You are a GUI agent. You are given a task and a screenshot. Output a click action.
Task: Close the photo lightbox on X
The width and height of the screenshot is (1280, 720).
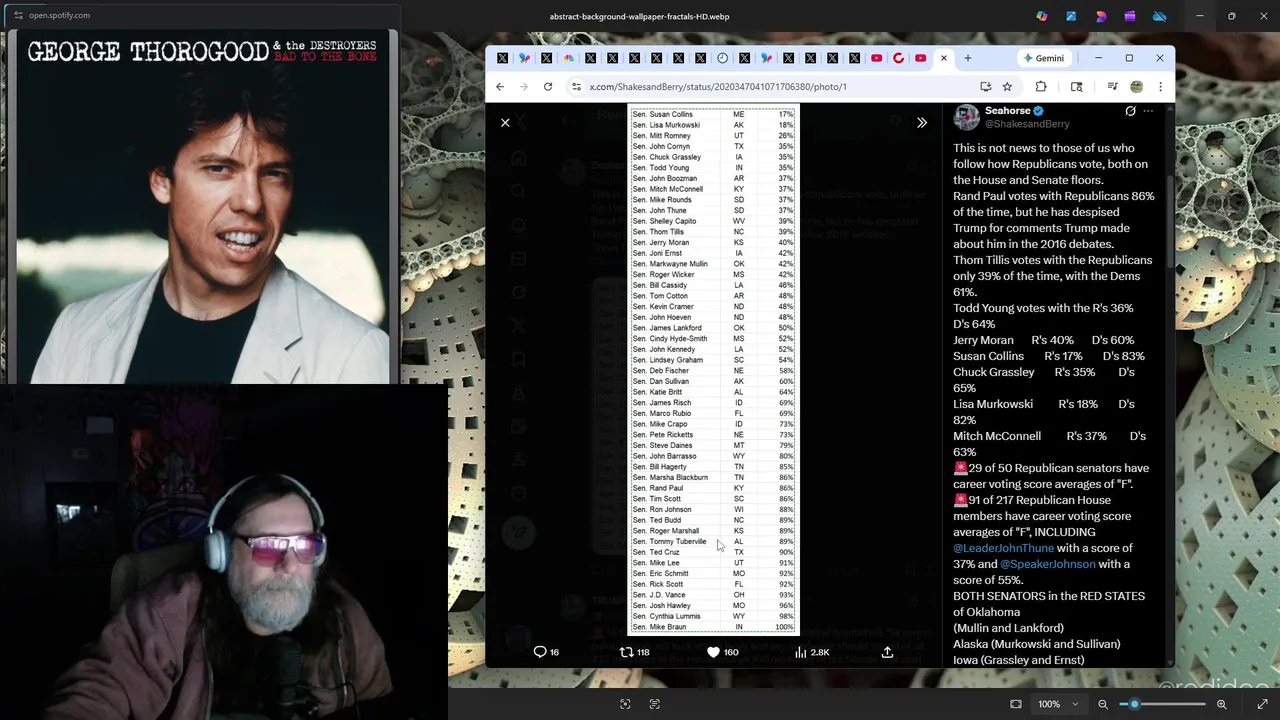[505, 122]
